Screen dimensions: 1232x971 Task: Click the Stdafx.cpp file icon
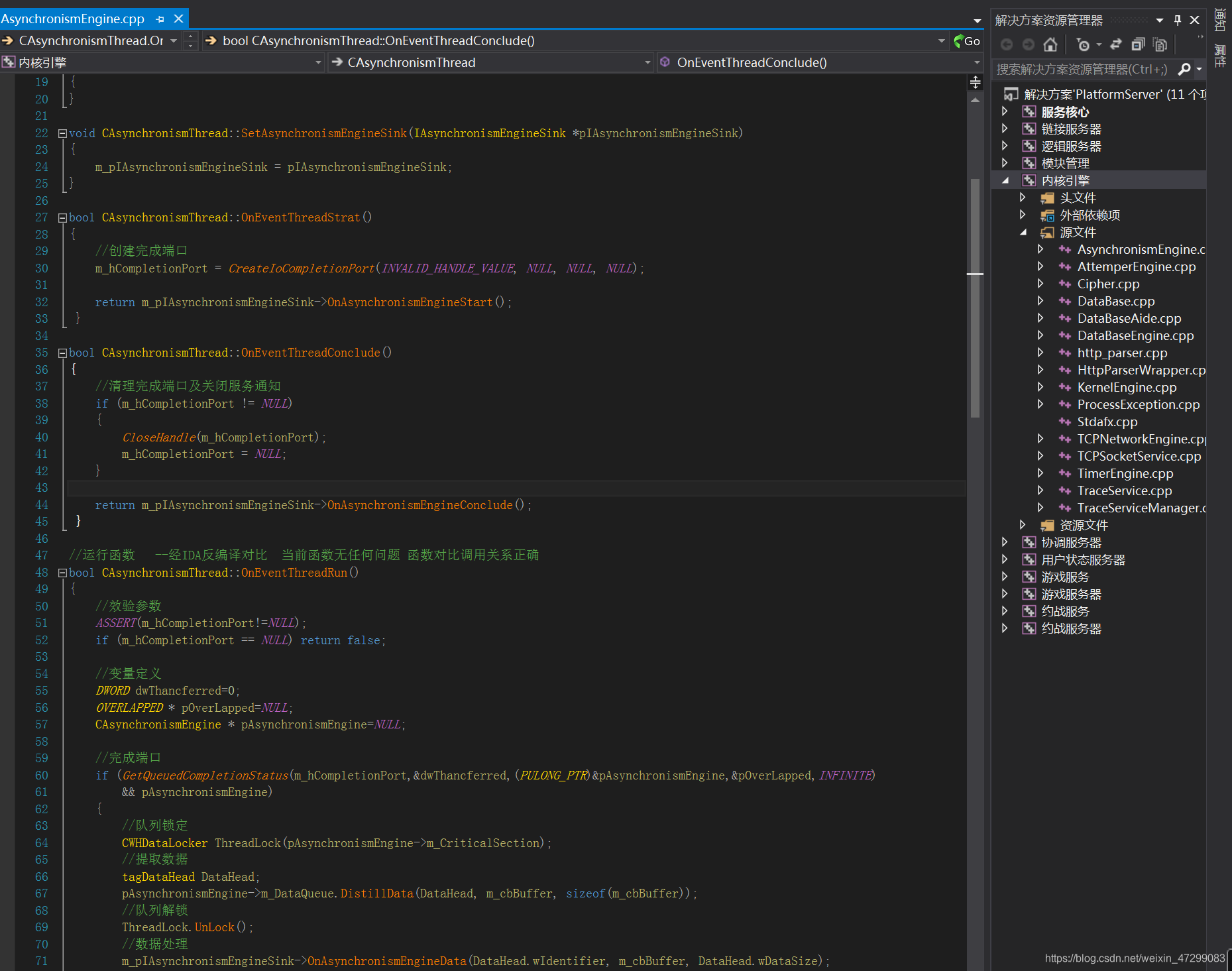coord(1065,422)
